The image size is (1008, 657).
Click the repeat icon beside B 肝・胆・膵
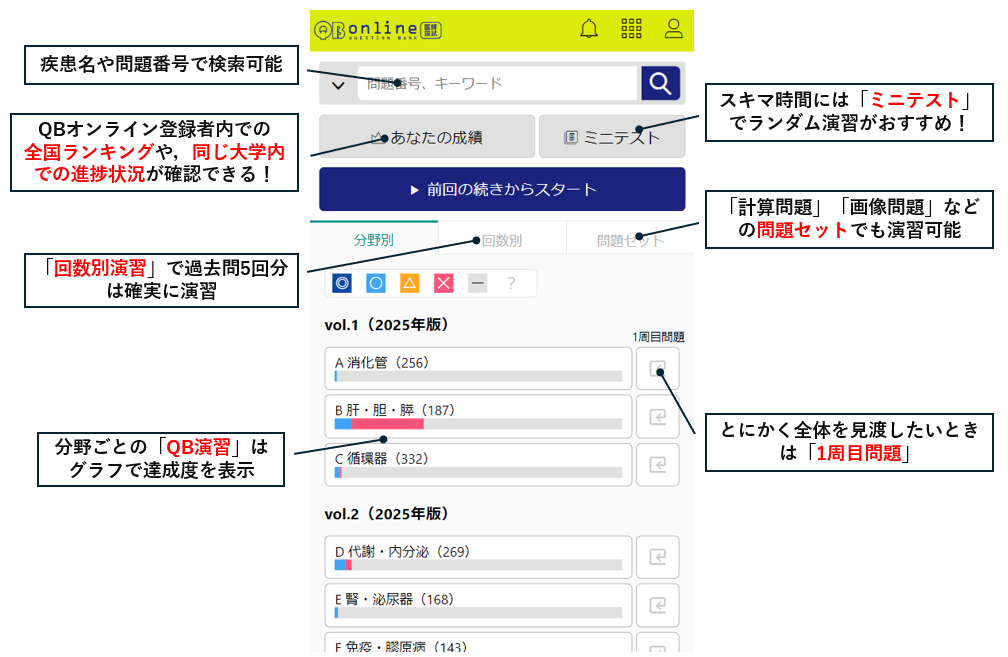tap(658, 416)
